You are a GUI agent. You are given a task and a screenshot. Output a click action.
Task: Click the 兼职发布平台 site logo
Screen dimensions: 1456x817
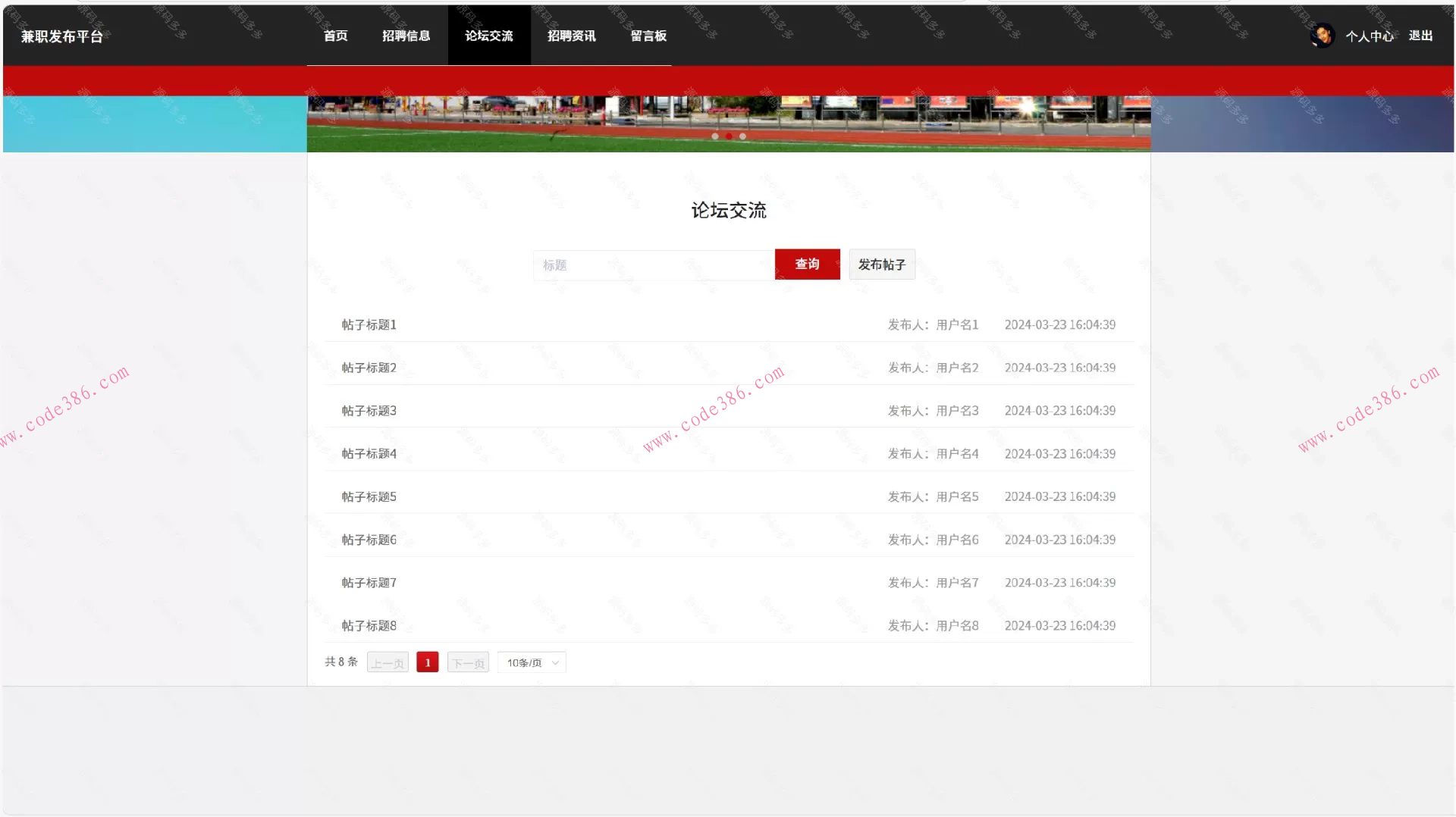62,35
